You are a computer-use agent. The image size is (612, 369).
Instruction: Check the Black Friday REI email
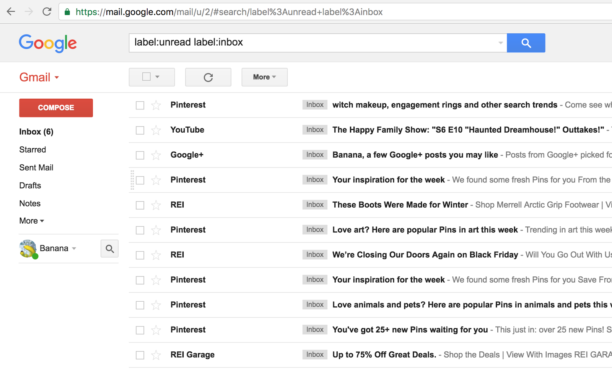click(140, 255)
